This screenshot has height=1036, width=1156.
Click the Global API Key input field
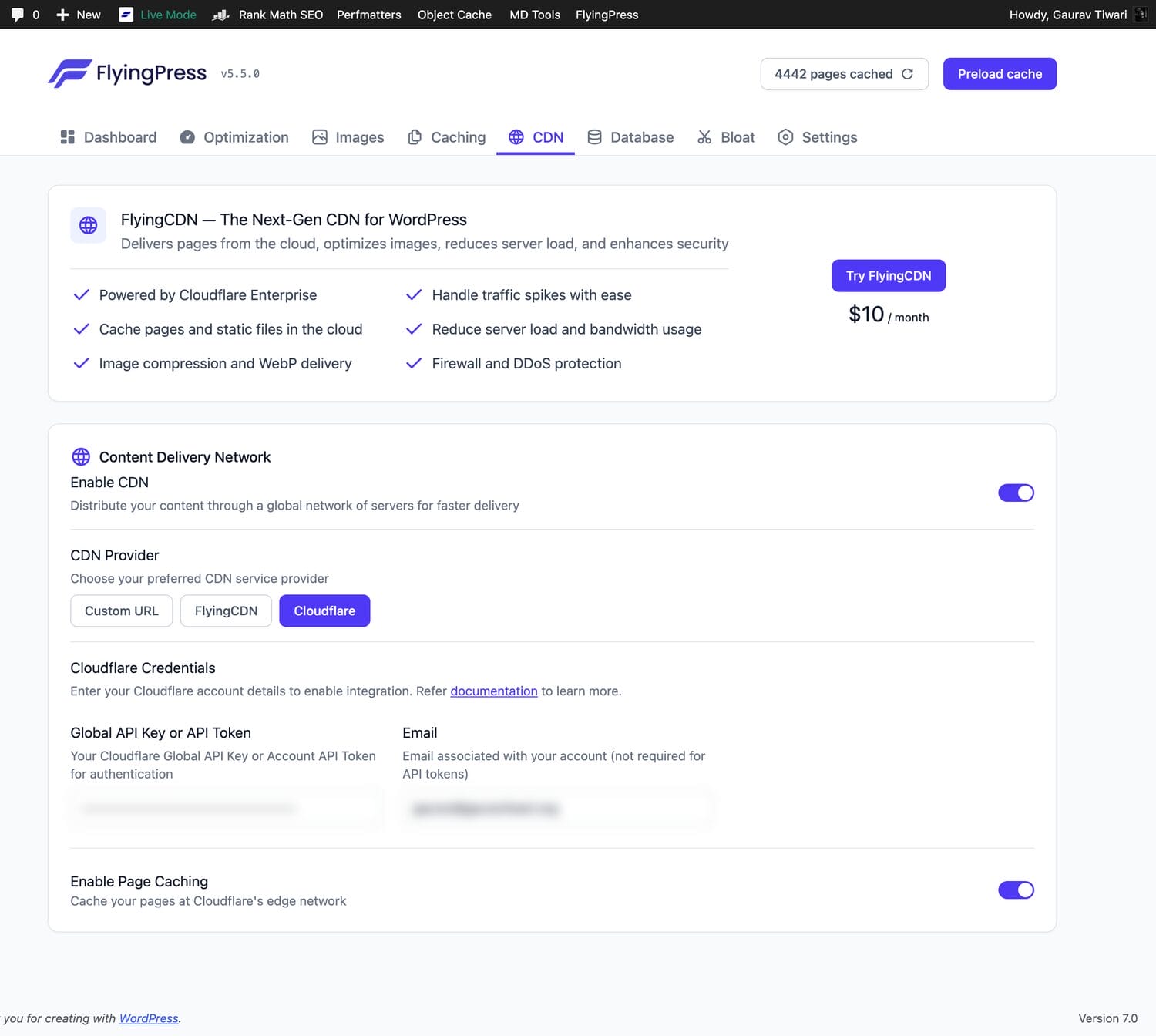pyautogui.click(x=227, y=809)
